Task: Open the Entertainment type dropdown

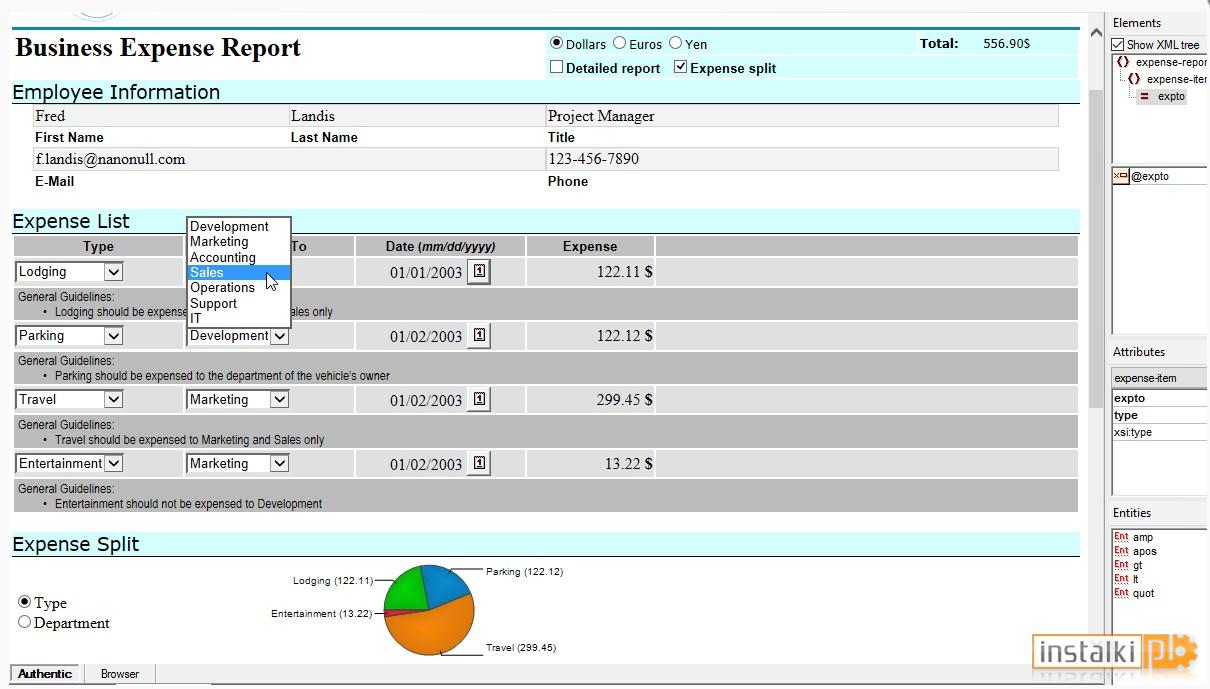Action: pos(113,463)
